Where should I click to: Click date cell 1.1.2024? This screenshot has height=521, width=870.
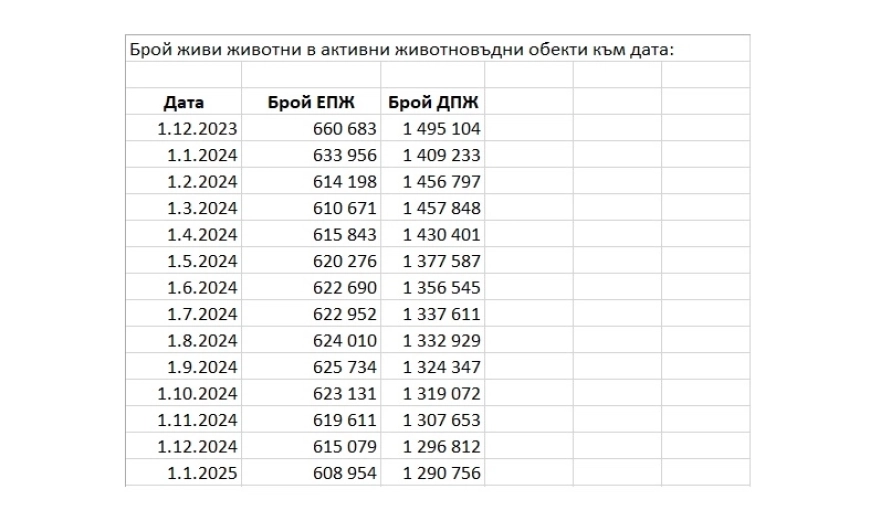pos(203,155)
